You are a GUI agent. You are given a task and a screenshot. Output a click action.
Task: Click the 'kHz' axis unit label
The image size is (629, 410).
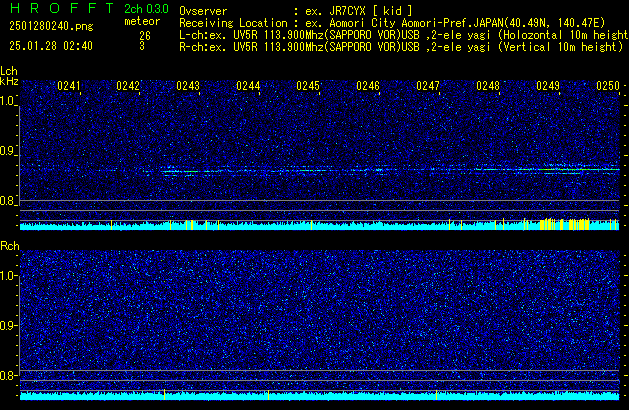[9, 81]
